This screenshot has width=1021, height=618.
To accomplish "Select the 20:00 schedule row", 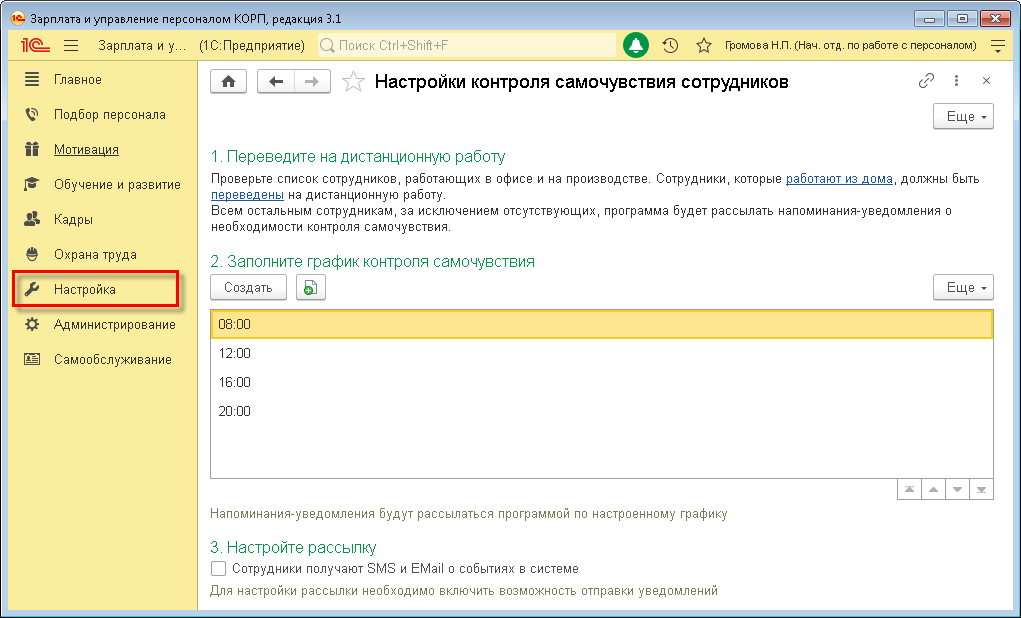I will click(x=602, y=411).
